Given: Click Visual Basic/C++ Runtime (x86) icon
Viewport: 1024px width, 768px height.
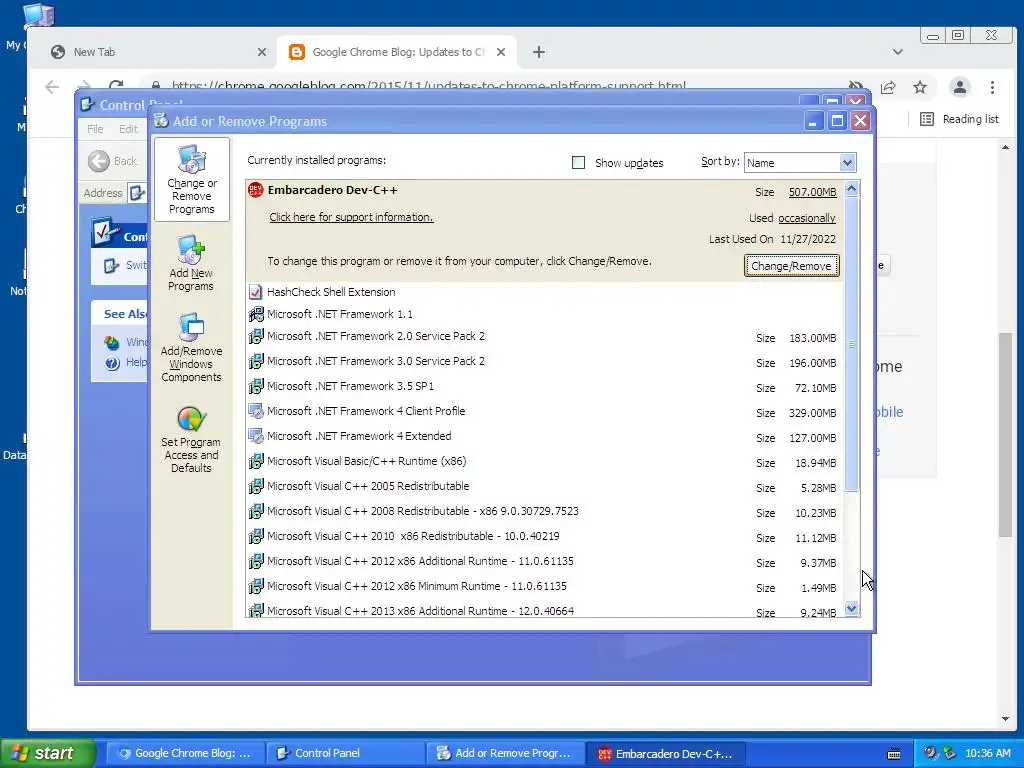Looking at the screenshot, I should tap(256, 461).
